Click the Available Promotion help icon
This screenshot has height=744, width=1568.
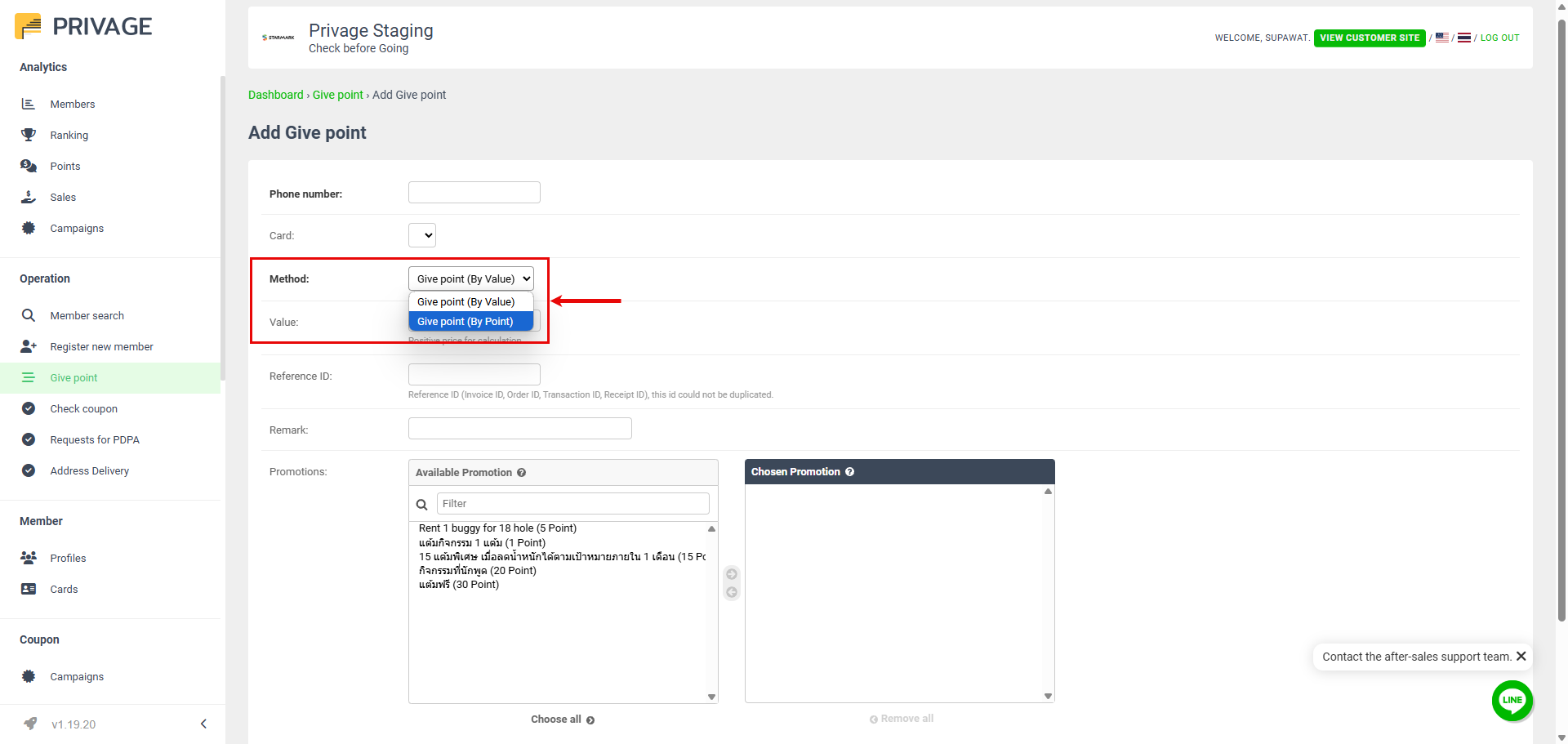point(521,473)
